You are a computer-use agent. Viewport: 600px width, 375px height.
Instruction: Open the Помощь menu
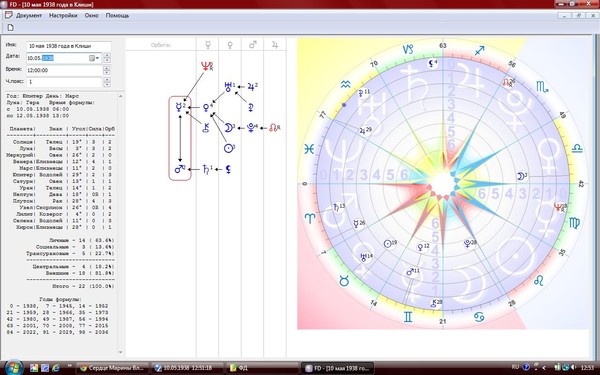point(117,16)
